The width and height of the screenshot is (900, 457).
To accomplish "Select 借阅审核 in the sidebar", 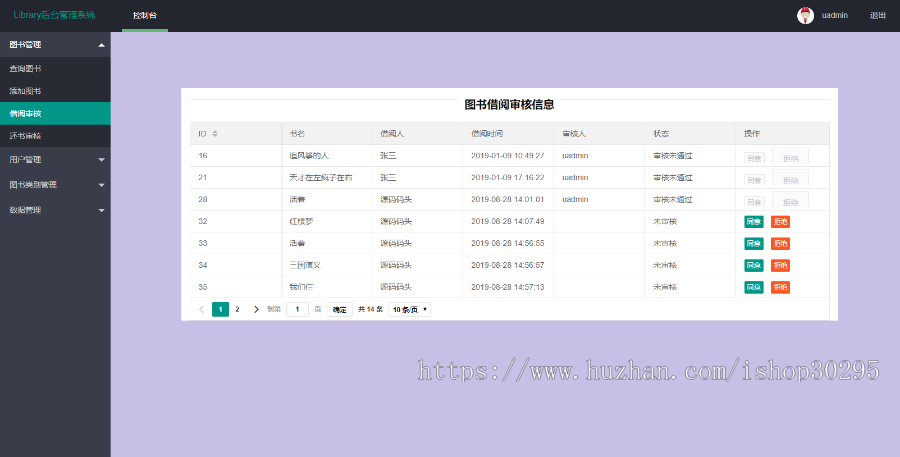I will click(55, 114).
